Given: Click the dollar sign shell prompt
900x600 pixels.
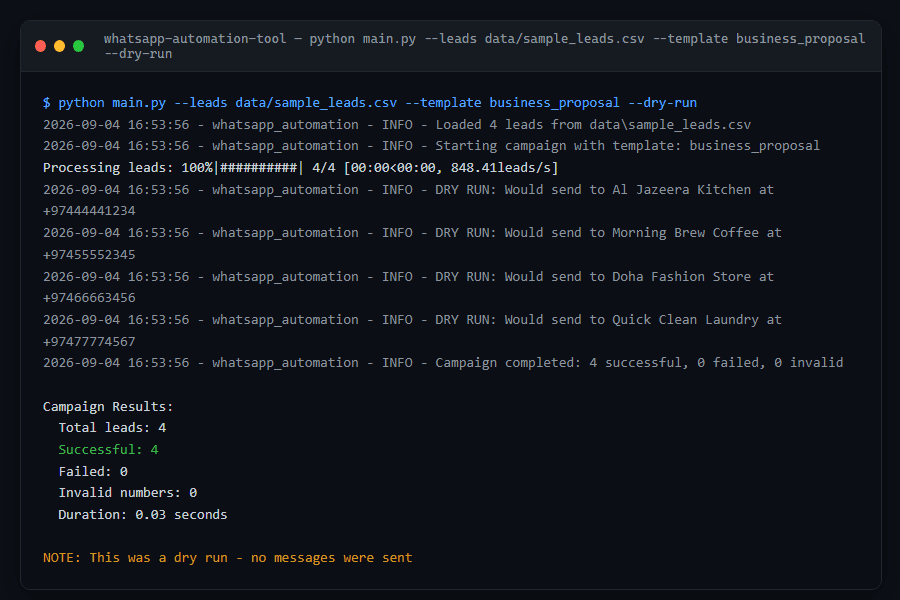Looking at the screenshot, I should [46, 103].
